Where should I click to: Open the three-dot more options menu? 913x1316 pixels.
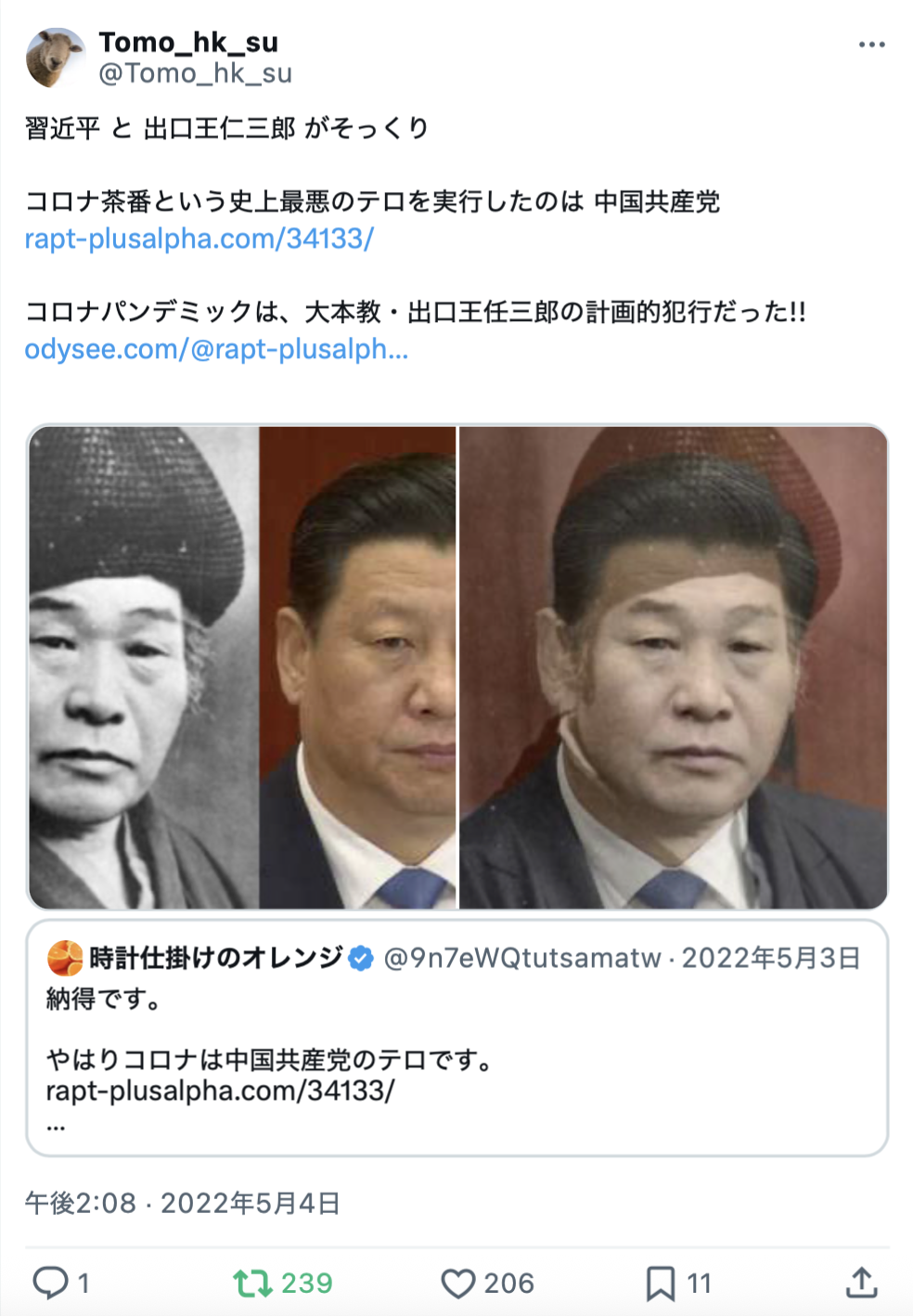coord(871,45)
